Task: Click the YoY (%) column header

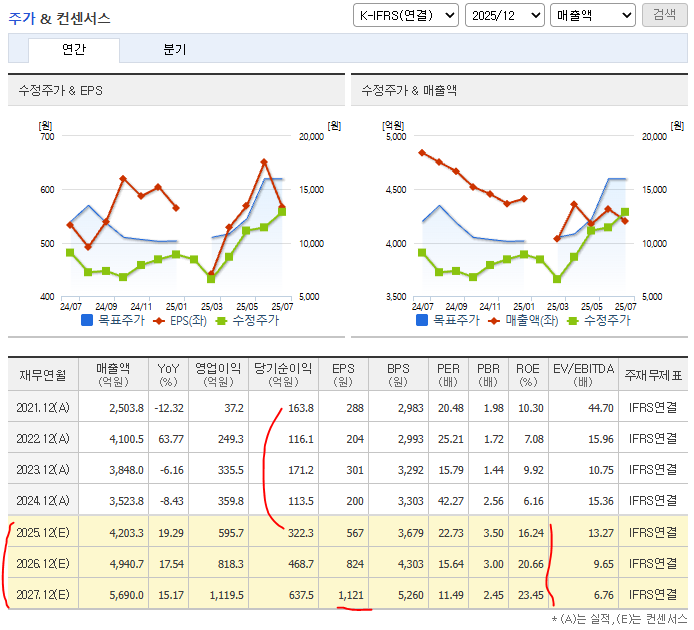Action: point(168,375)
